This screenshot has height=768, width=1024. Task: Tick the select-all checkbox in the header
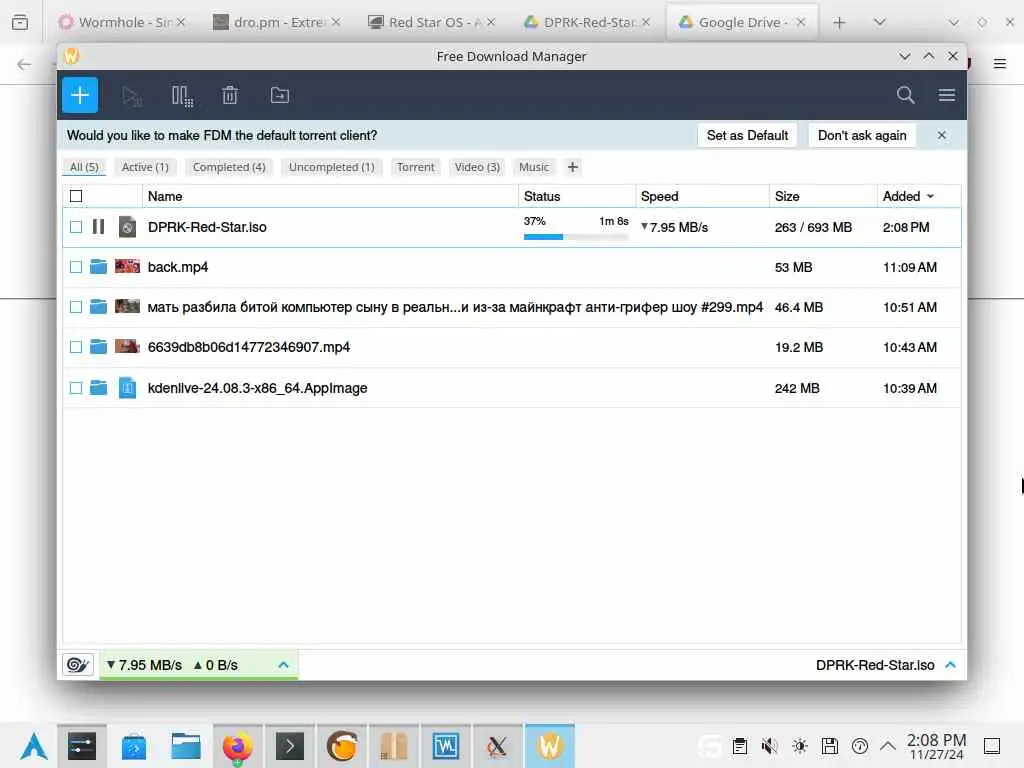(76, 196)
